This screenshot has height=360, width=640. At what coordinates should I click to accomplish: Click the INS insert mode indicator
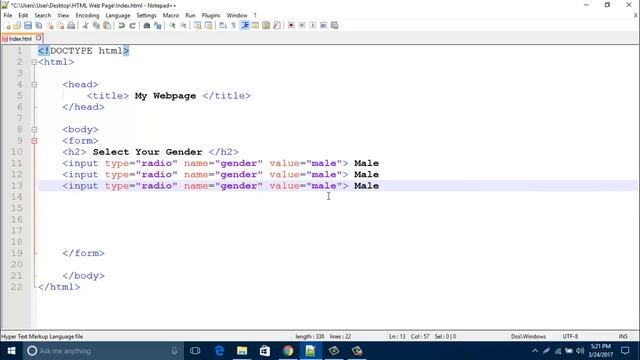click(x=623, y=337)
